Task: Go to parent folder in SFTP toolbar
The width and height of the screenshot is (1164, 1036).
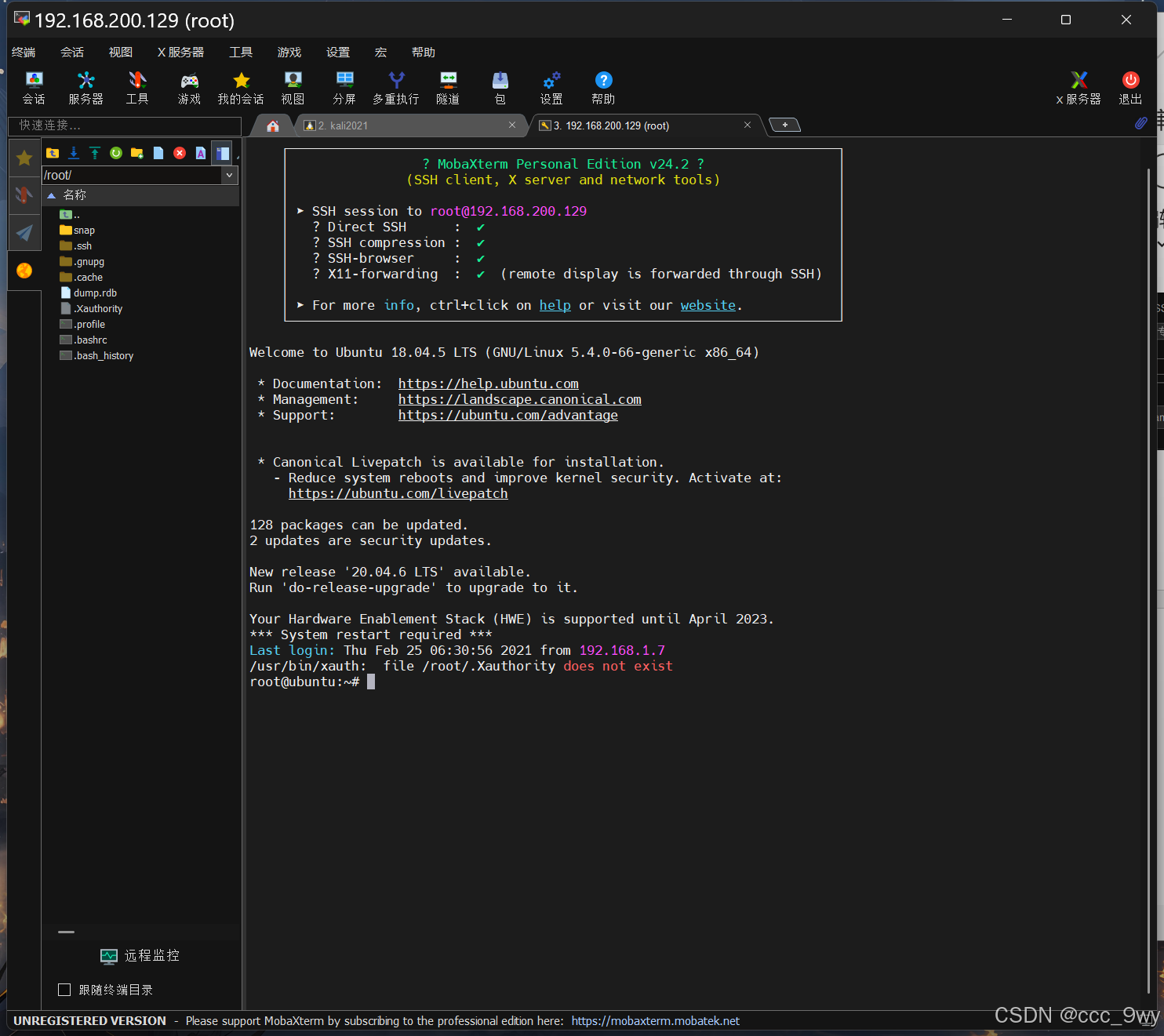Action: (53, 153)
